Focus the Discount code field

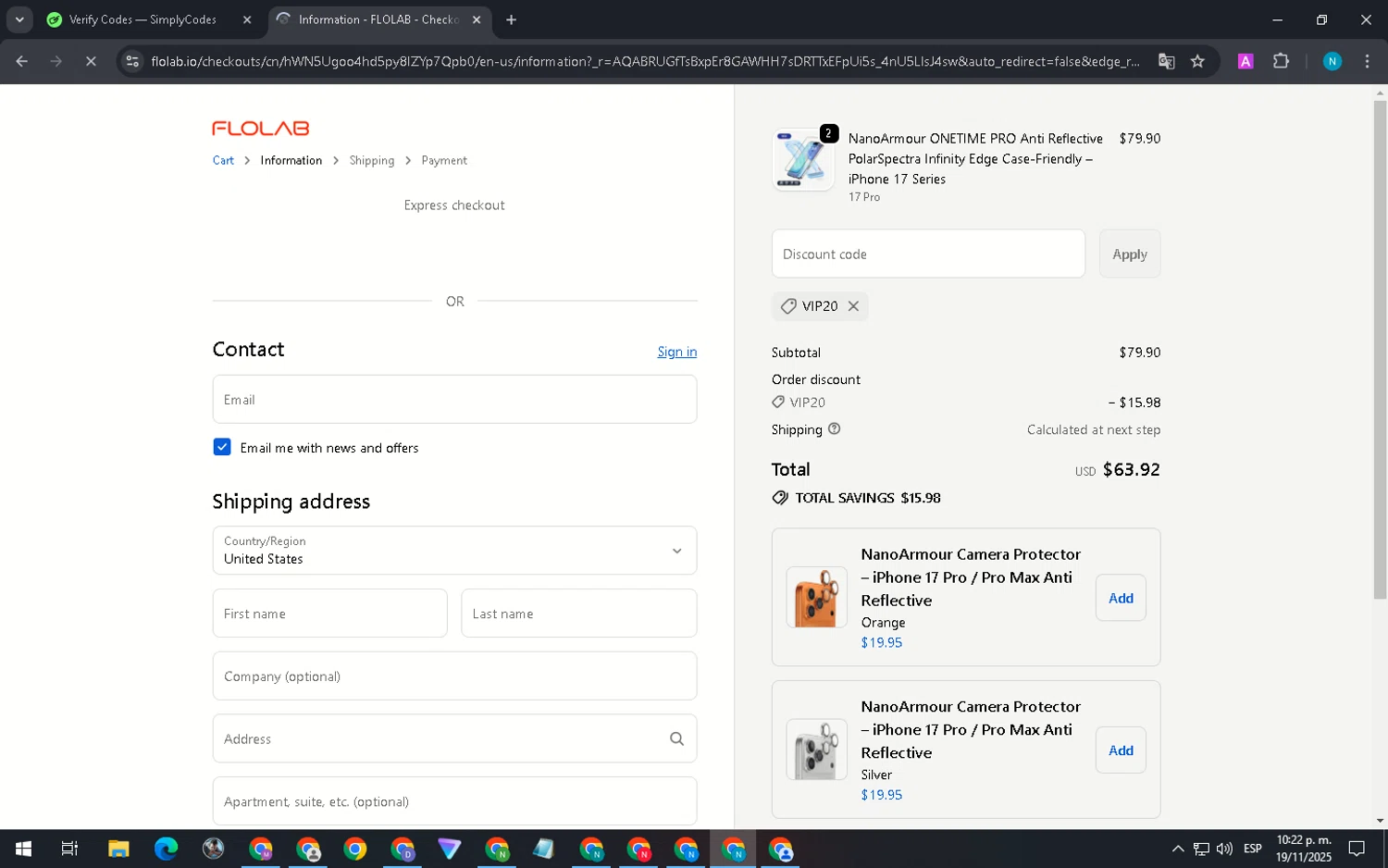pos(928,254)
